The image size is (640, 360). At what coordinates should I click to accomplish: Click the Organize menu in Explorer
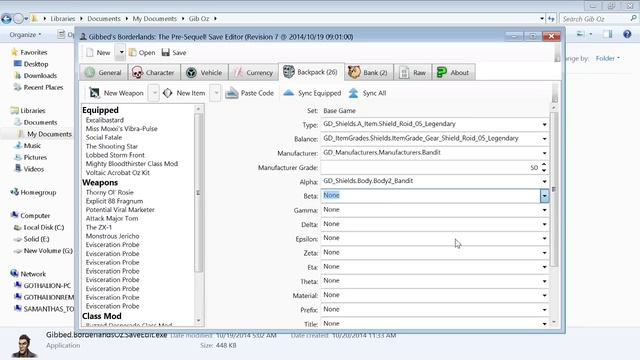25,35
